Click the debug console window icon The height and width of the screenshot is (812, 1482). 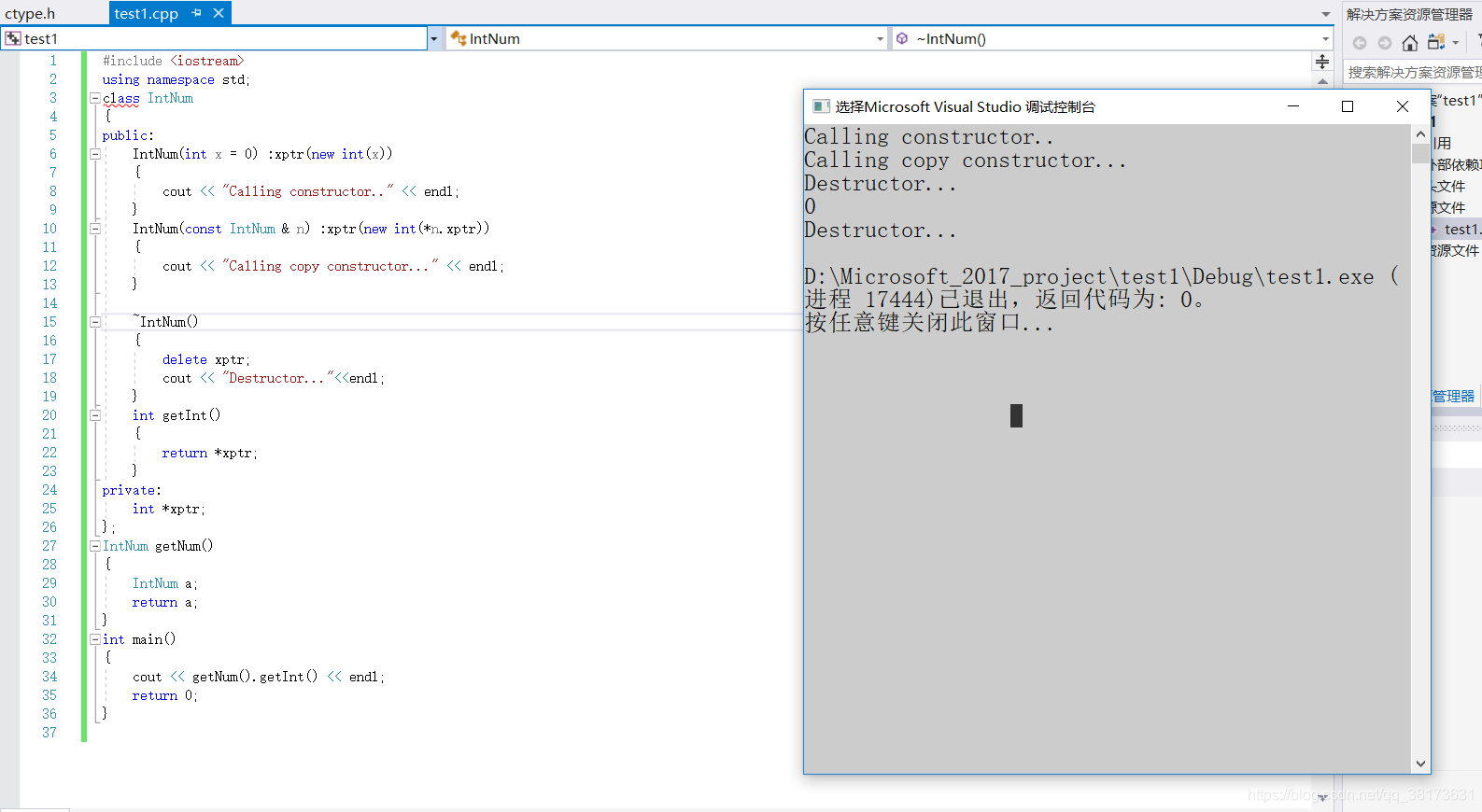(822, 106)
